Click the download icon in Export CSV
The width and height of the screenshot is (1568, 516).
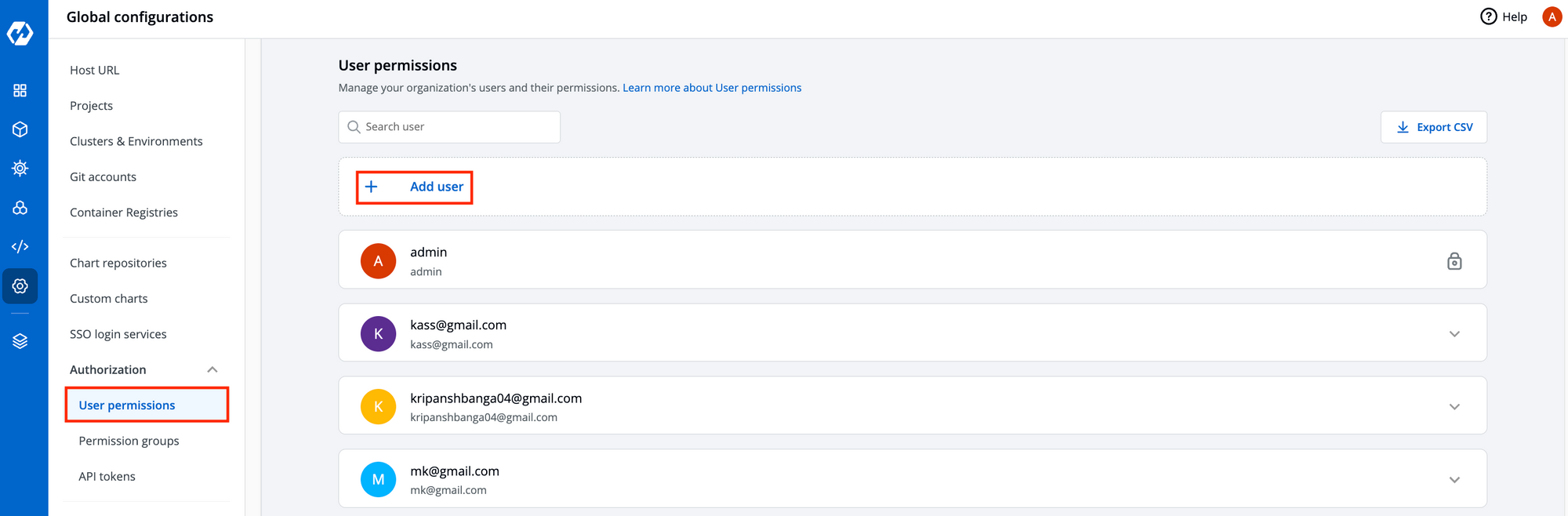point(1403,127)
